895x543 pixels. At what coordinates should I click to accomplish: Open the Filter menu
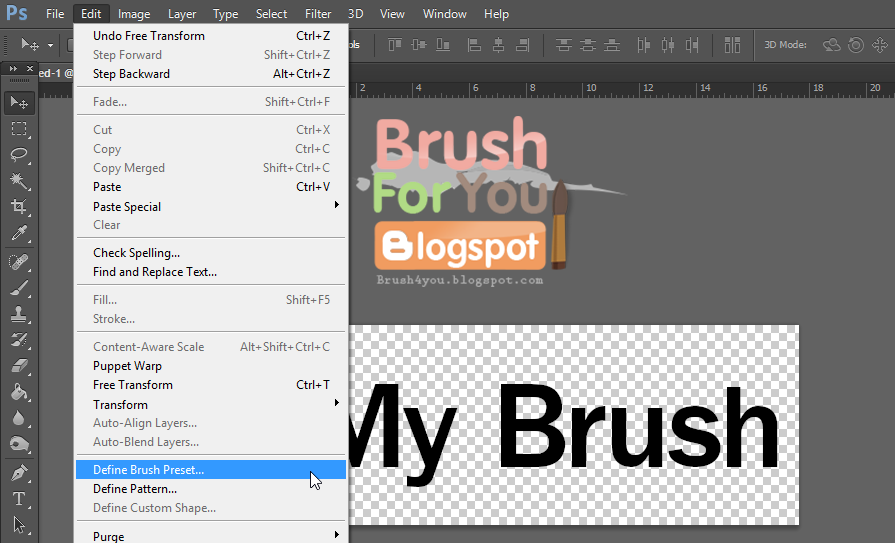pyautogui.click(x=318, y=14)
